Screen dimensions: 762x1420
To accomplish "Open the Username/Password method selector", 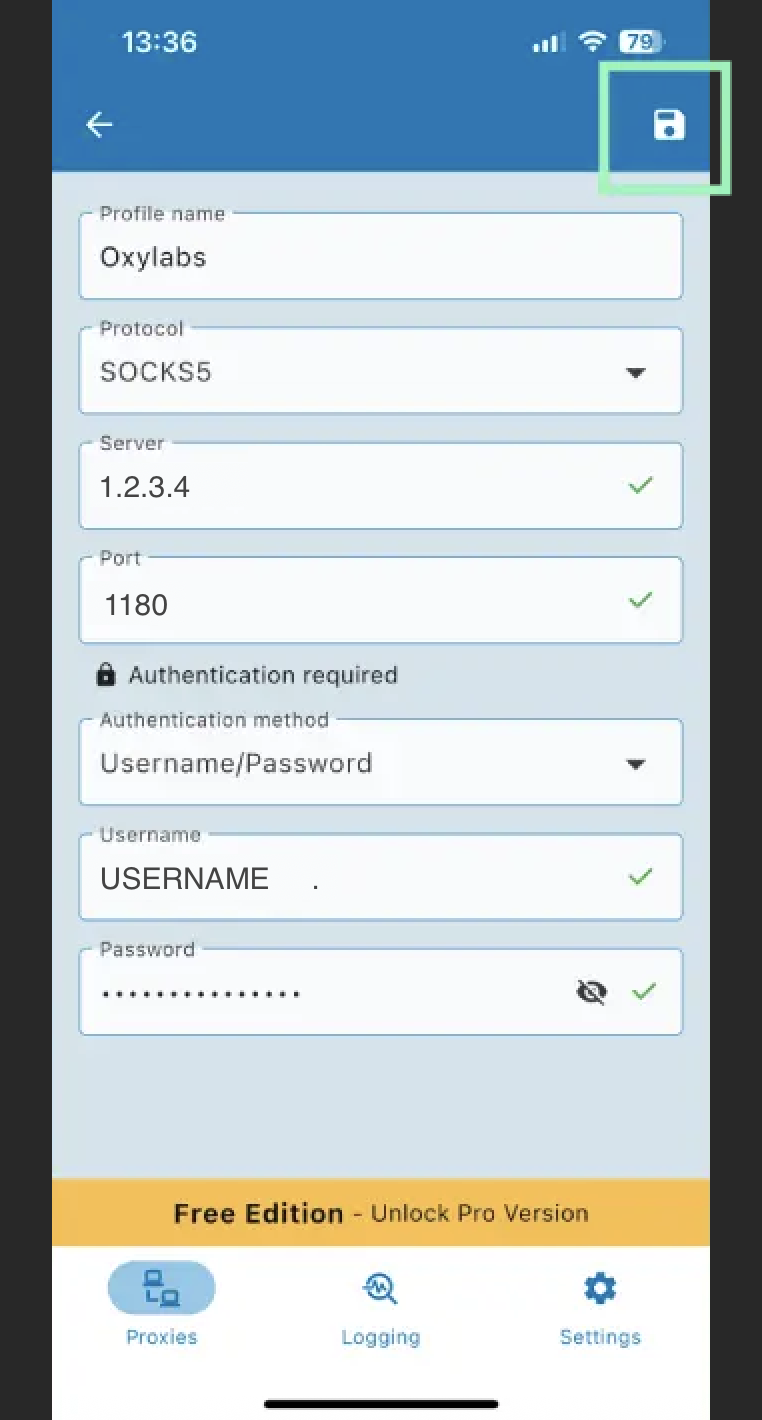I will (381, 762).
